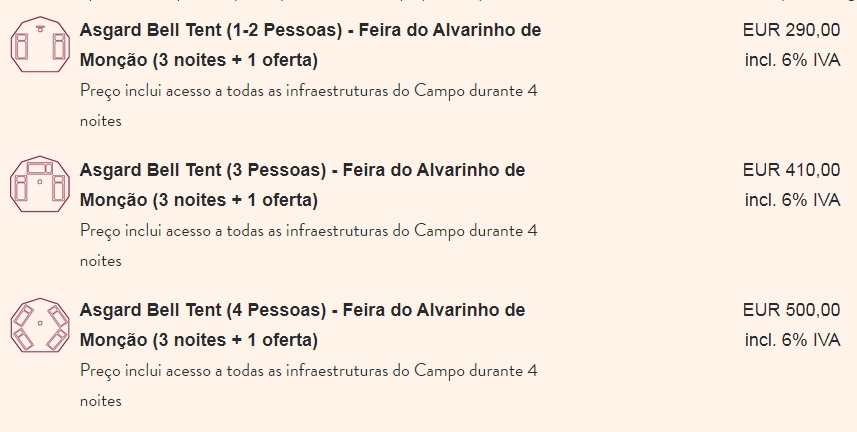The image size is (857, 432).
Task: Open Asgard Bell Tent (3 Pessoas) title
Action: click(x=302, y=185)
